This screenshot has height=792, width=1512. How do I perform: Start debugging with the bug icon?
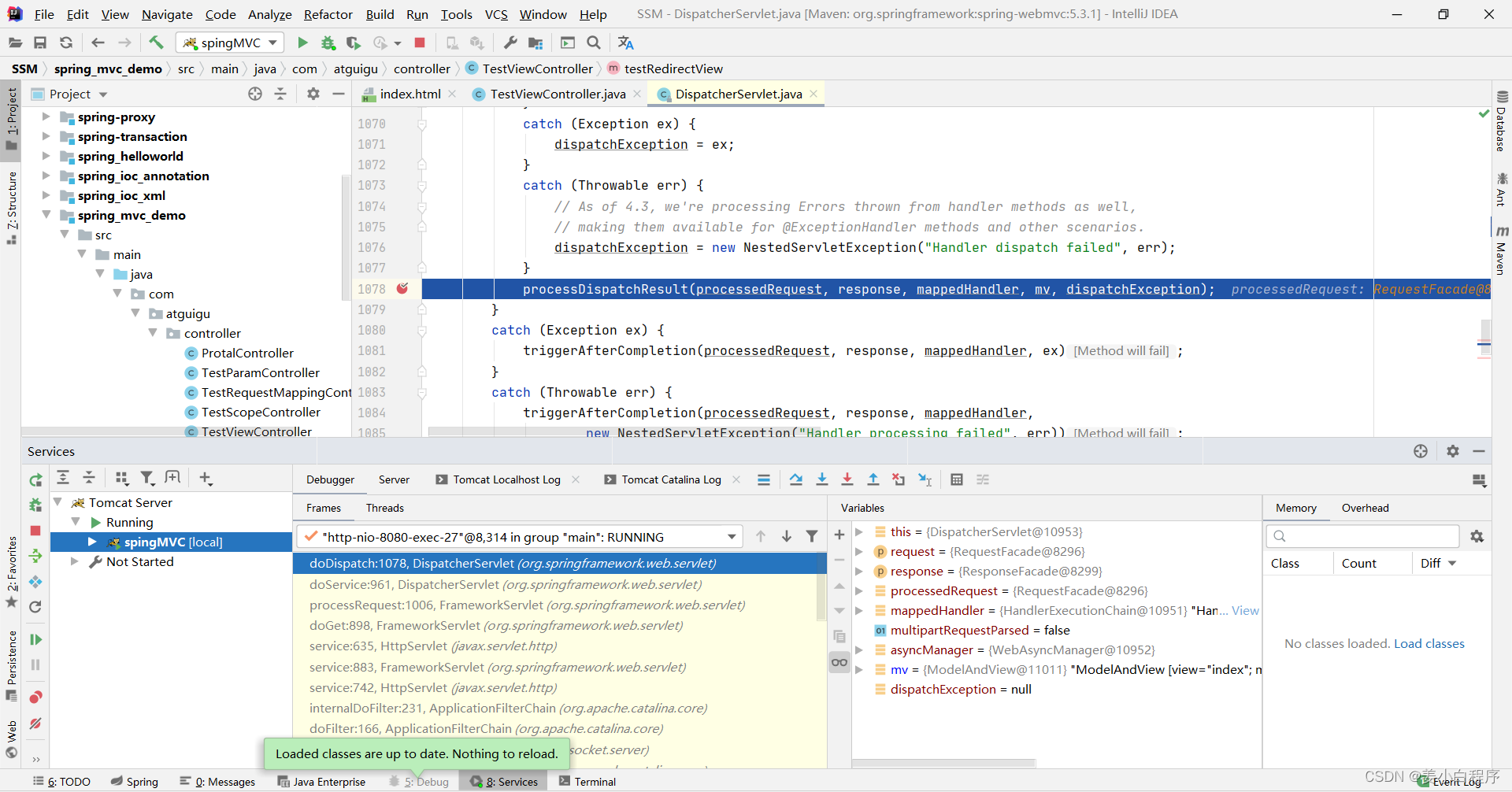328,43
